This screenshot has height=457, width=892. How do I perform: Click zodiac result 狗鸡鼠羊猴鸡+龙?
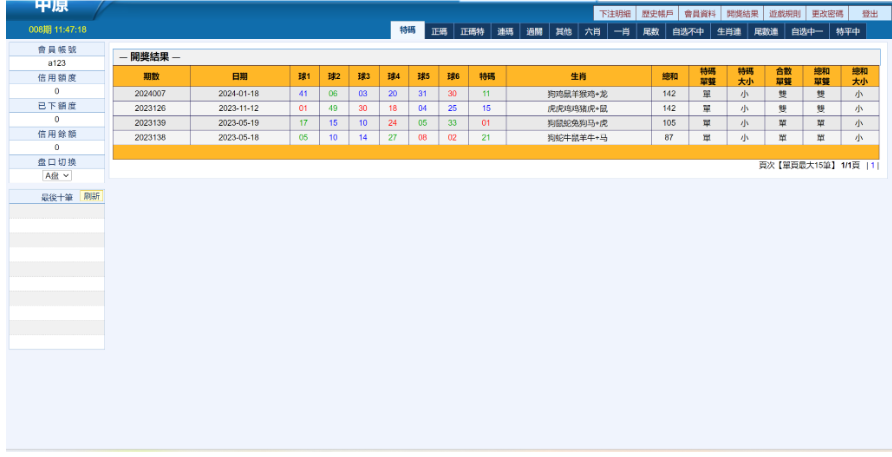pos(577,94)
